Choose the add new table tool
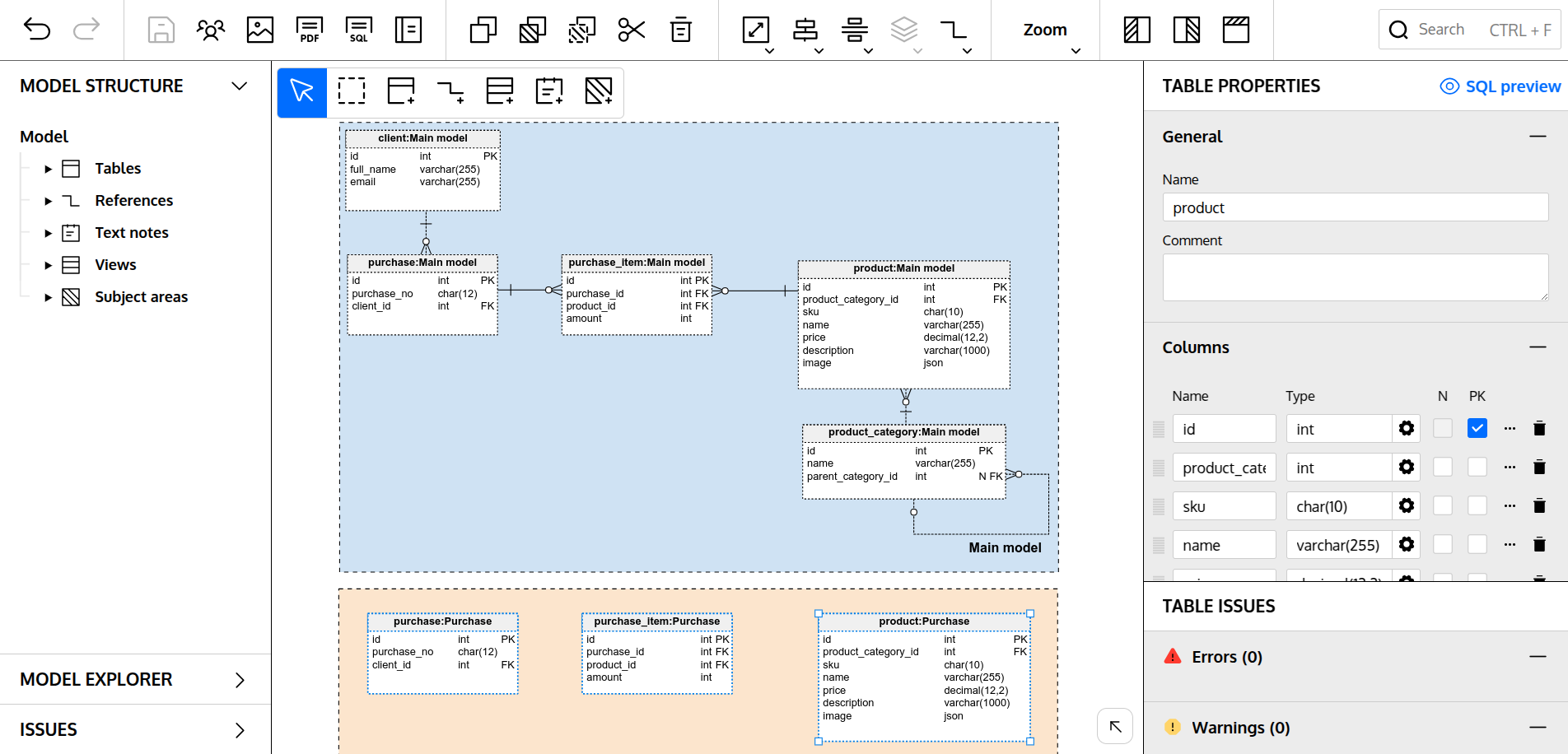 click(401, 91)
